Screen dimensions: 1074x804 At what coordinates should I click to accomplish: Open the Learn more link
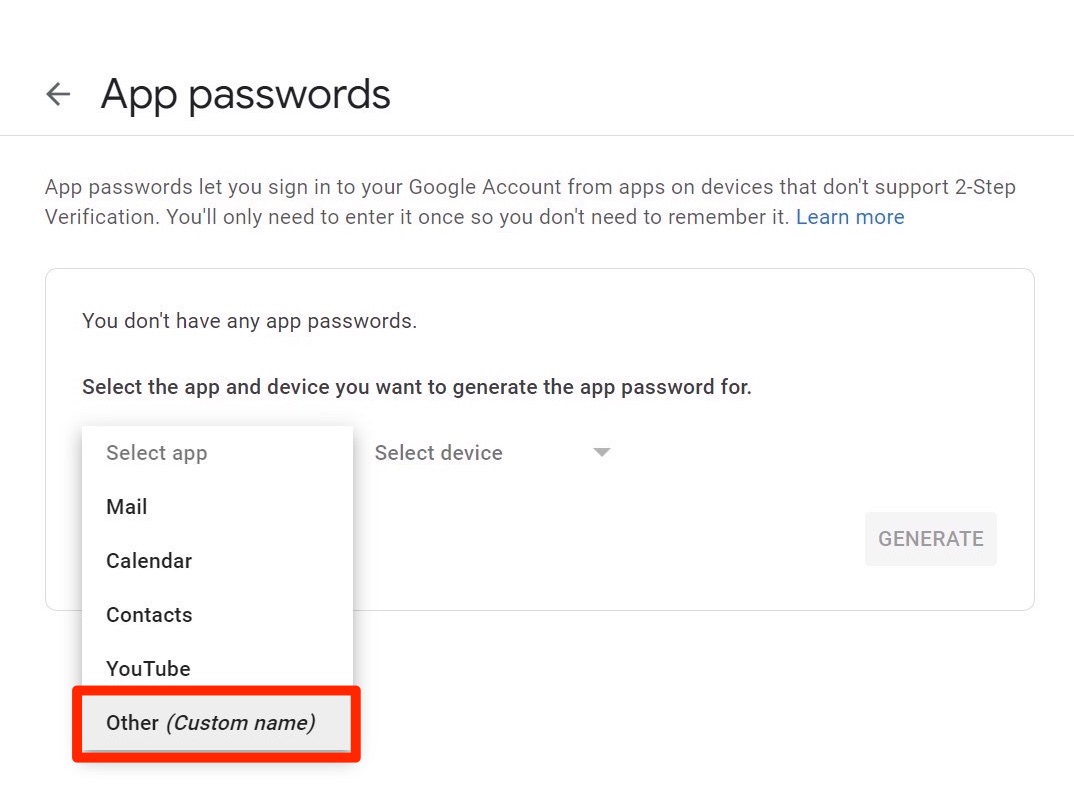[849, 217]
